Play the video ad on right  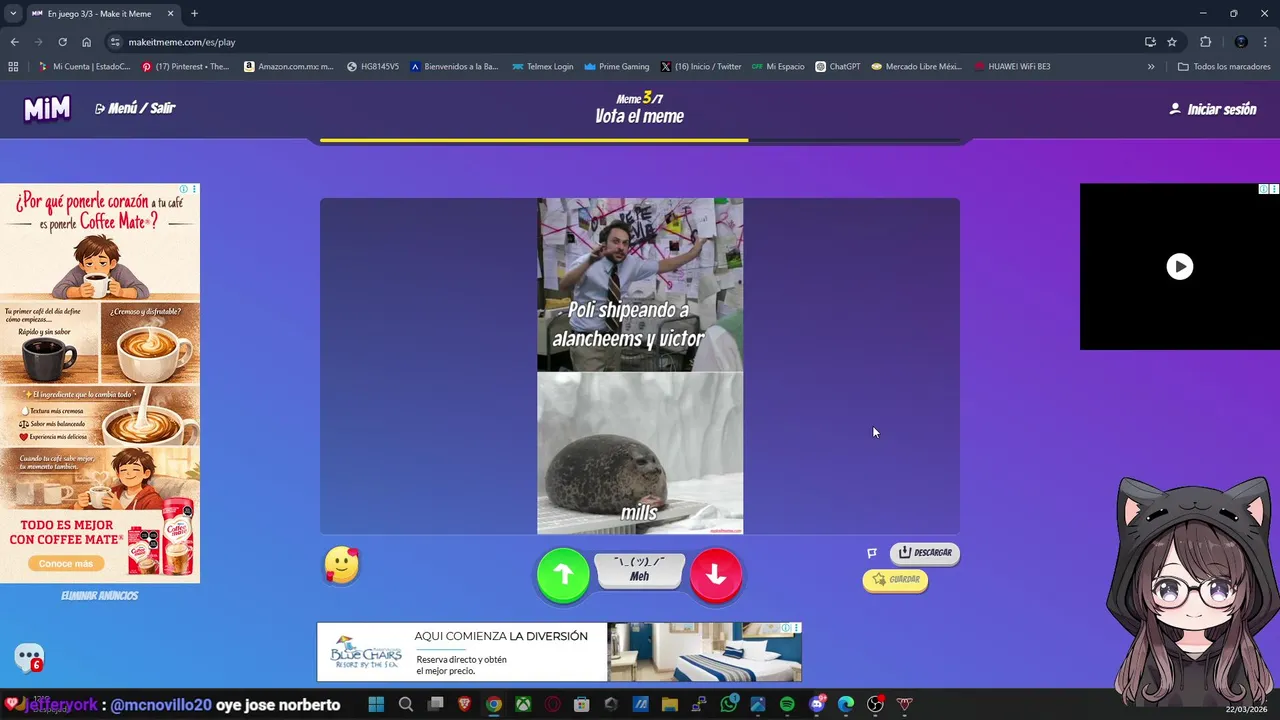[x=1180, y=267]
